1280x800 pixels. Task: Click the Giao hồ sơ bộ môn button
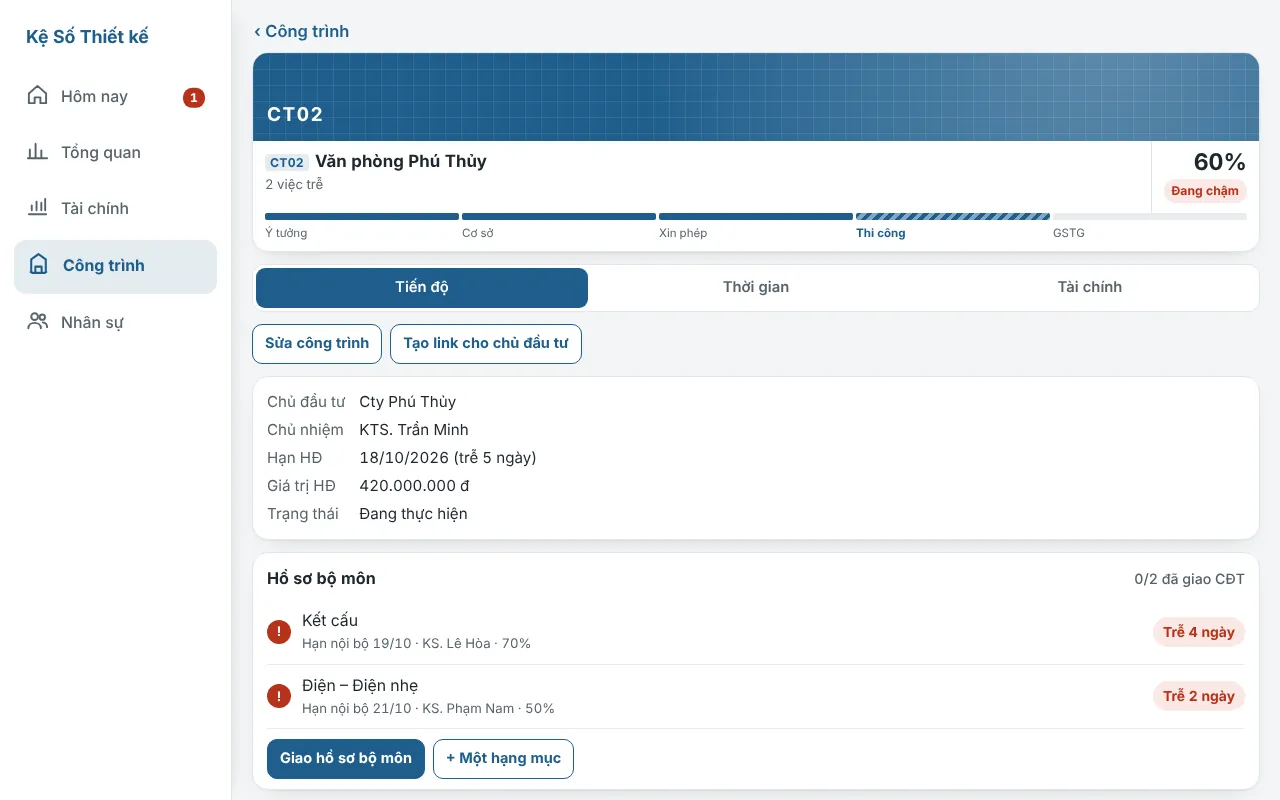tap(346, 759)
